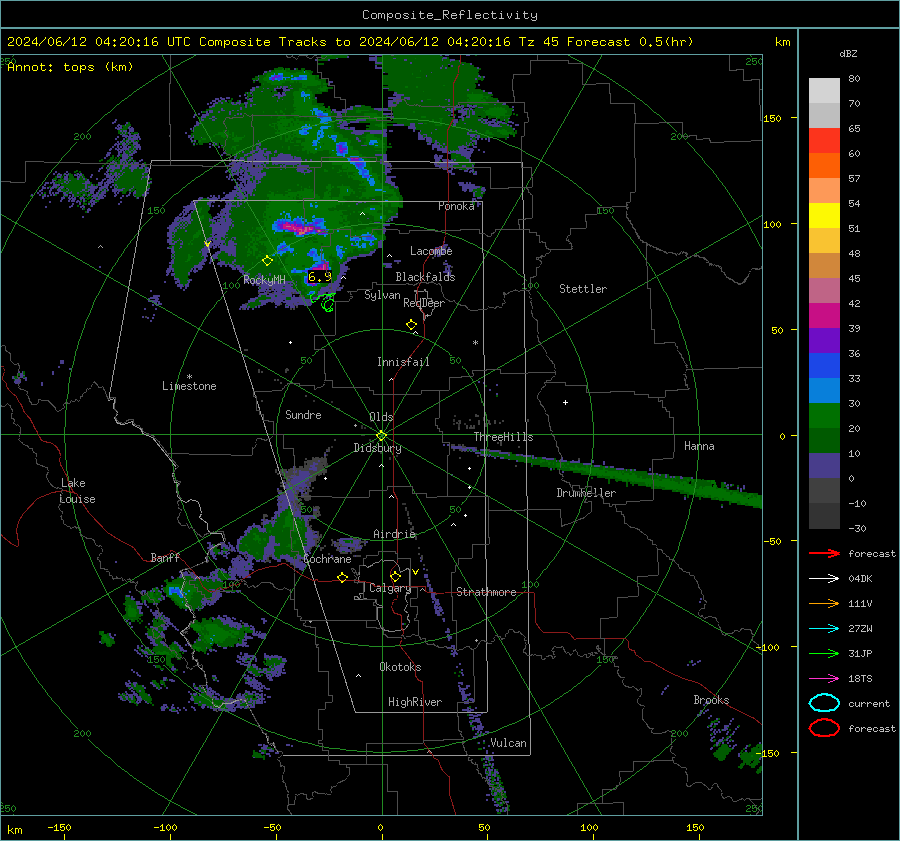Click the Hanna town label
900x841 pixels.
(699, 446)
